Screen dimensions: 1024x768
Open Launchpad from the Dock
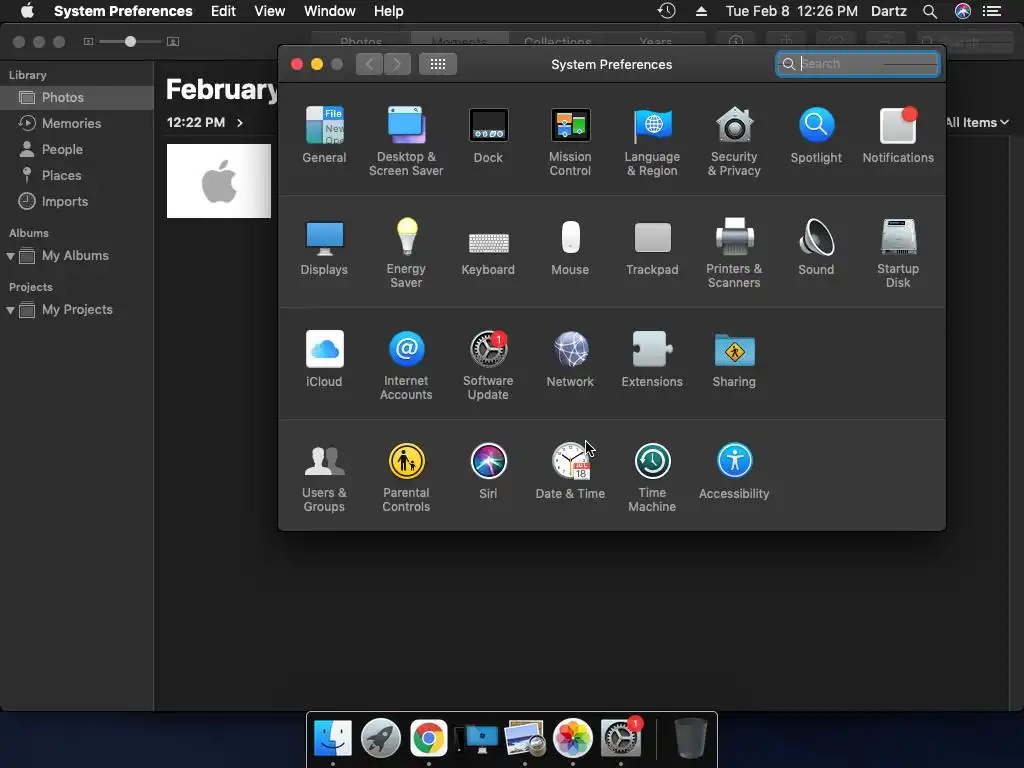click(381, 738)
